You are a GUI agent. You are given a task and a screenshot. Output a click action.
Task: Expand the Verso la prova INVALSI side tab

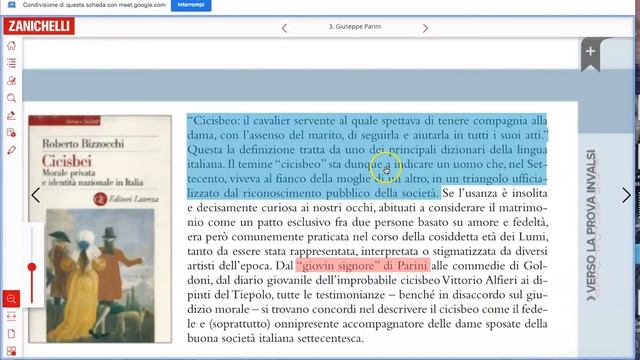591,225
